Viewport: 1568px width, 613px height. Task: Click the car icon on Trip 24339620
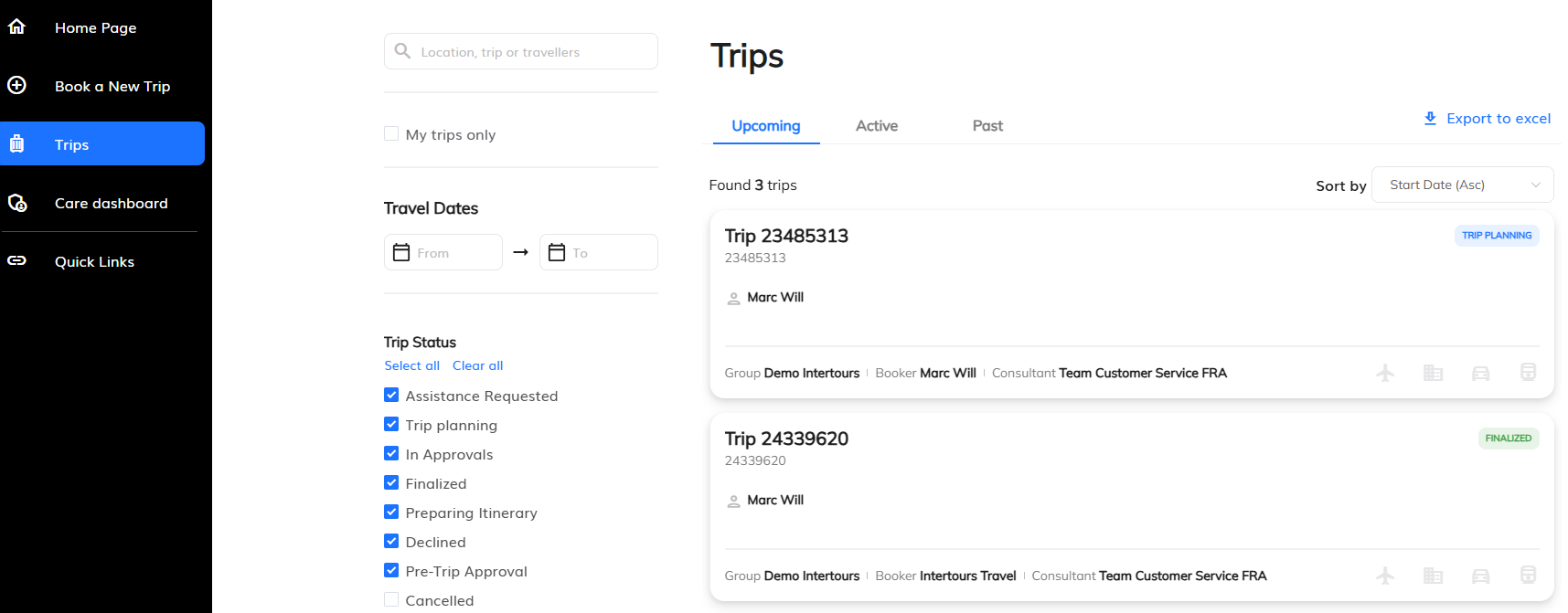[x=1480, y=576]
